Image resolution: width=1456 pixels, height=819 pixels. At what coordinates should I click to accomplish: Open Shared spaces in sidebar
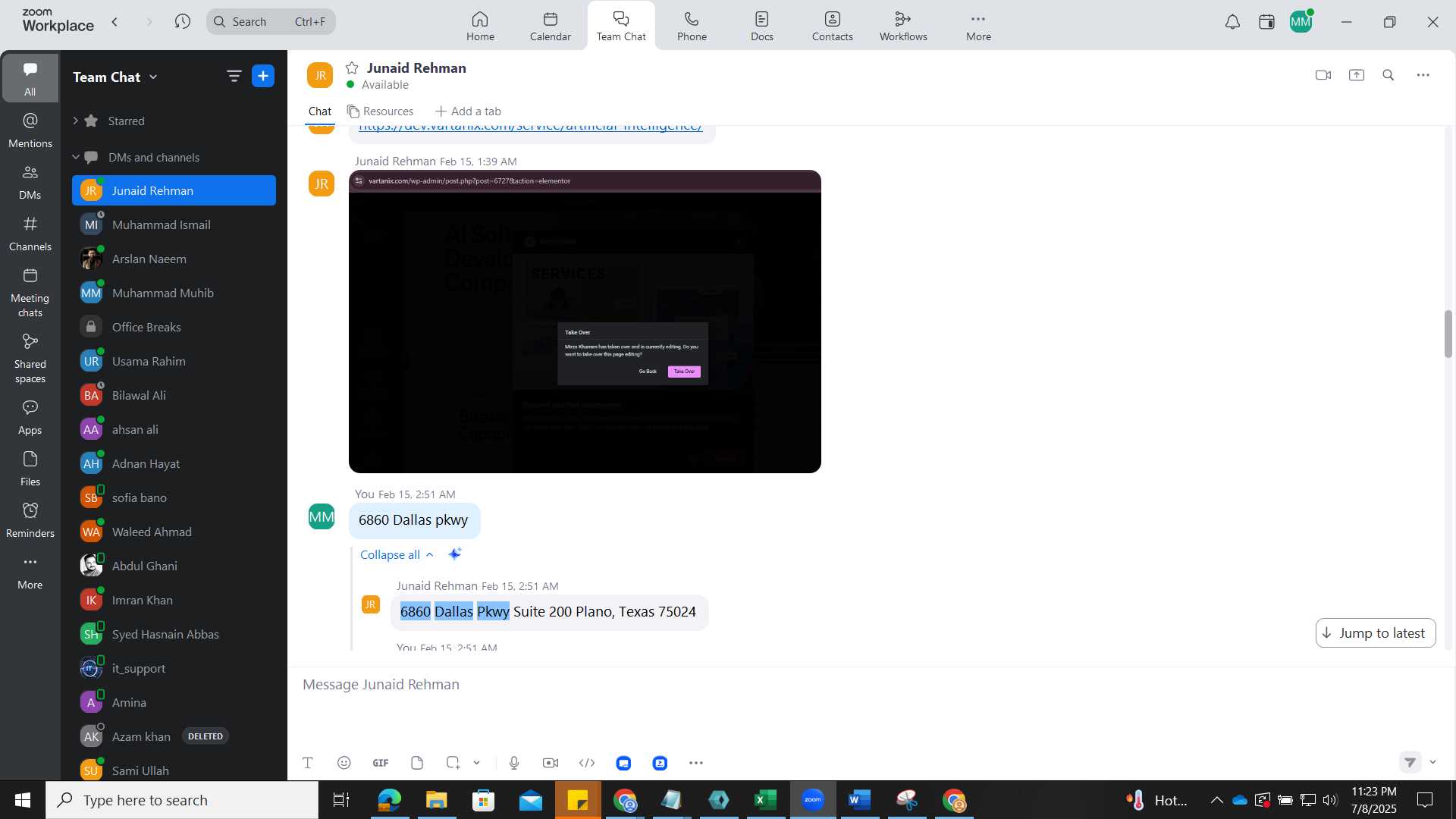tap(30, 359)
